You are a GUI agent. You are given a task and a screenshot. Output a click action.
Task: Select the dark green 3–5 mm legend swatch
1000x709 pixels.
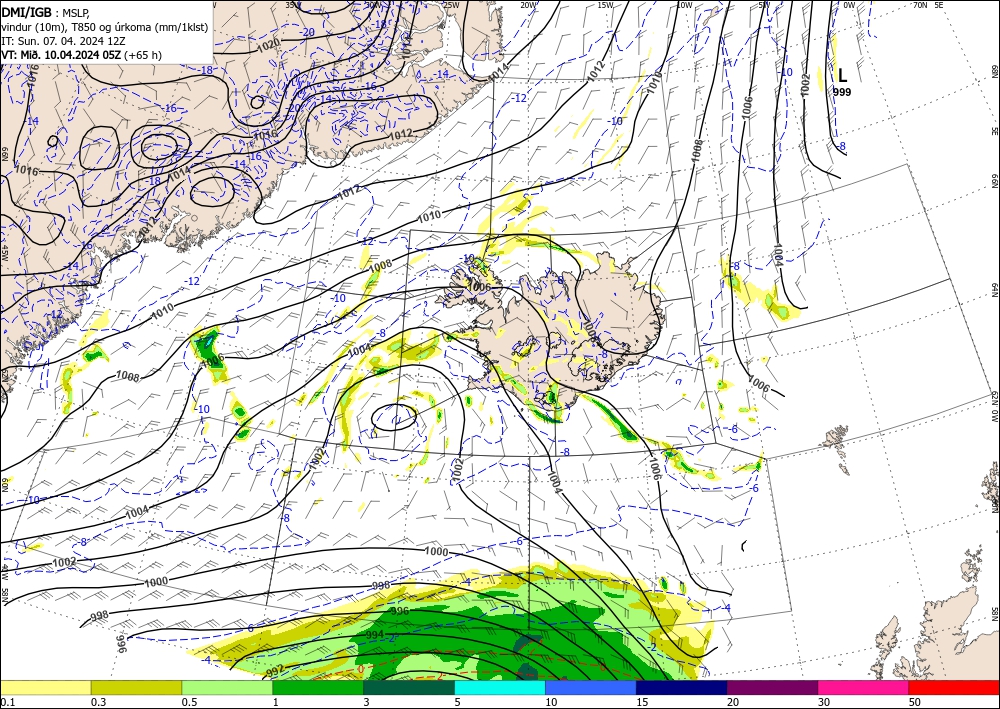click(409, 687)
